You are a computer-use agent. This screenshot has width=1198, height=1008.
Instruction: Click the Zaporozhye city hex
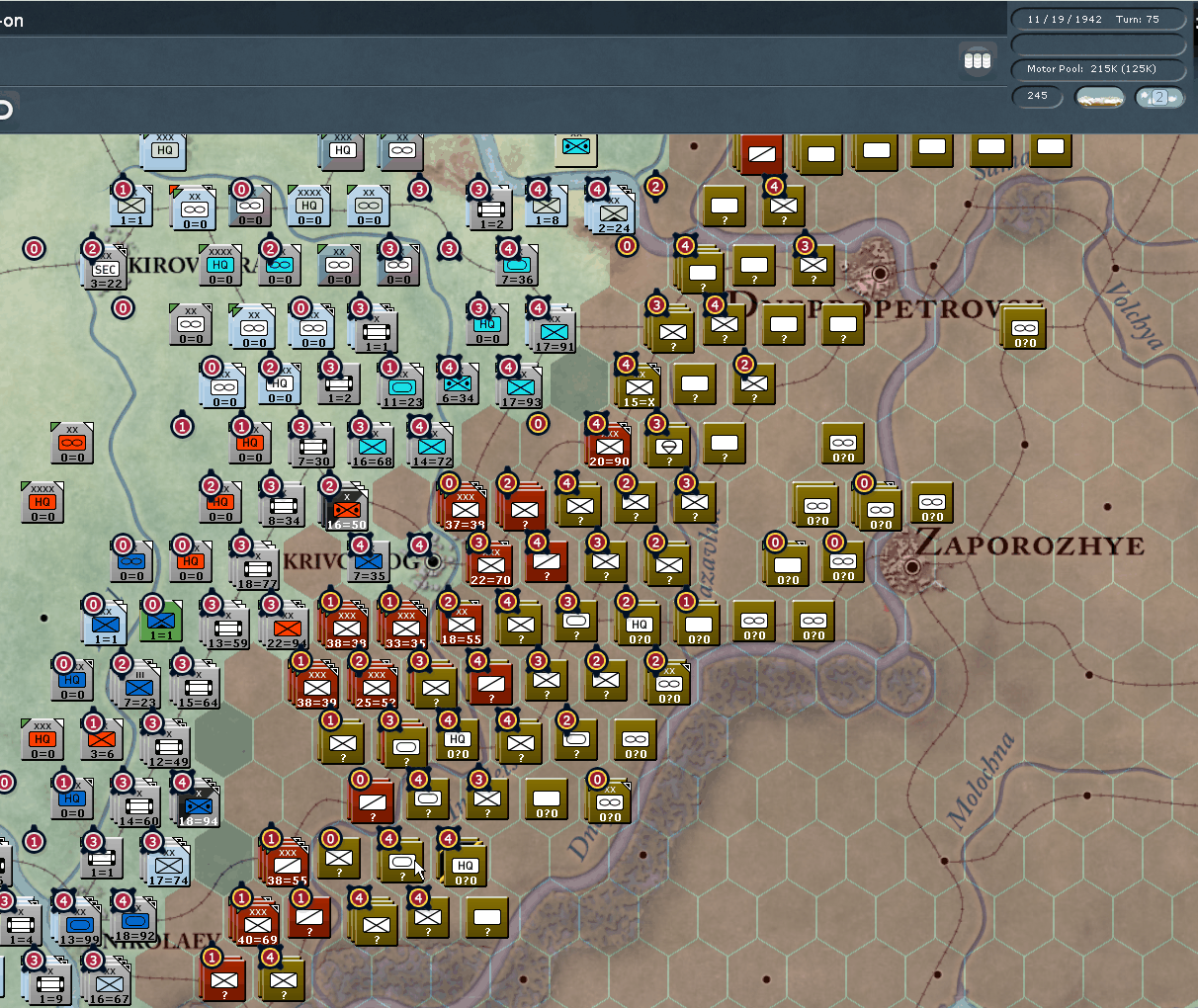click(912, 567)
